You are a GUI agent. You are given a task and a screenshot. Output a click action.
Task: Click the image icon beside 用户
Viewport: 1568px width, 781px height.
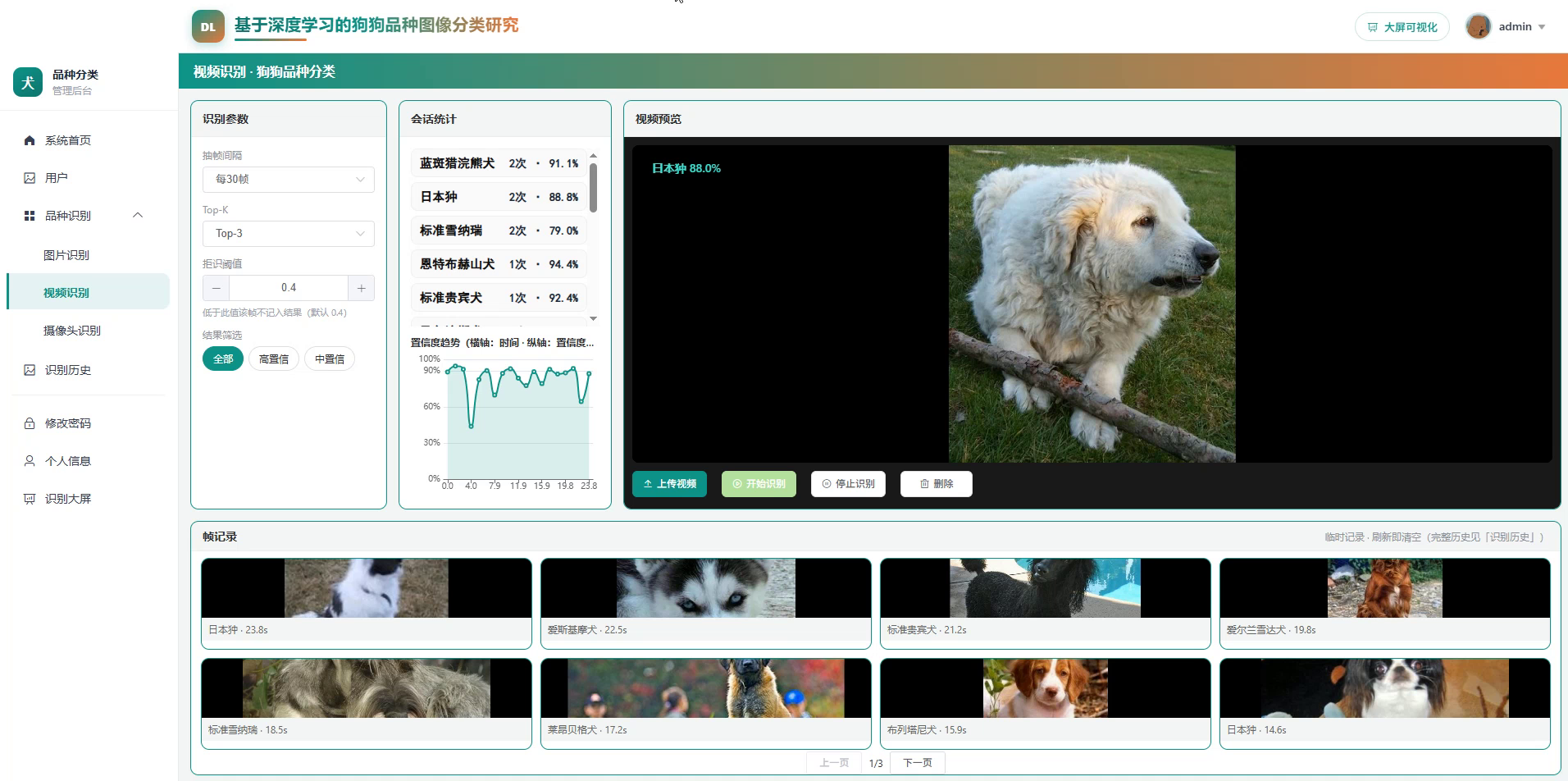tap(30, 178)
